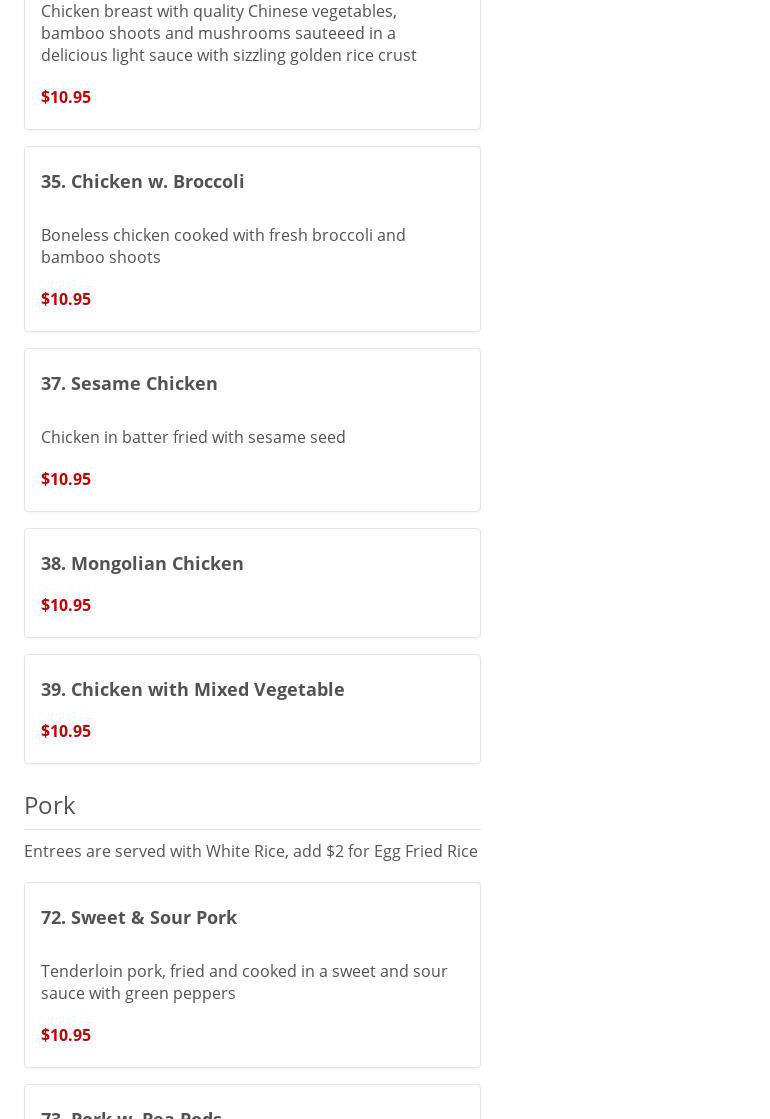Click the sizzling golden rice crust description
This screenshot has height=1119, width=770.
(228, 34)
